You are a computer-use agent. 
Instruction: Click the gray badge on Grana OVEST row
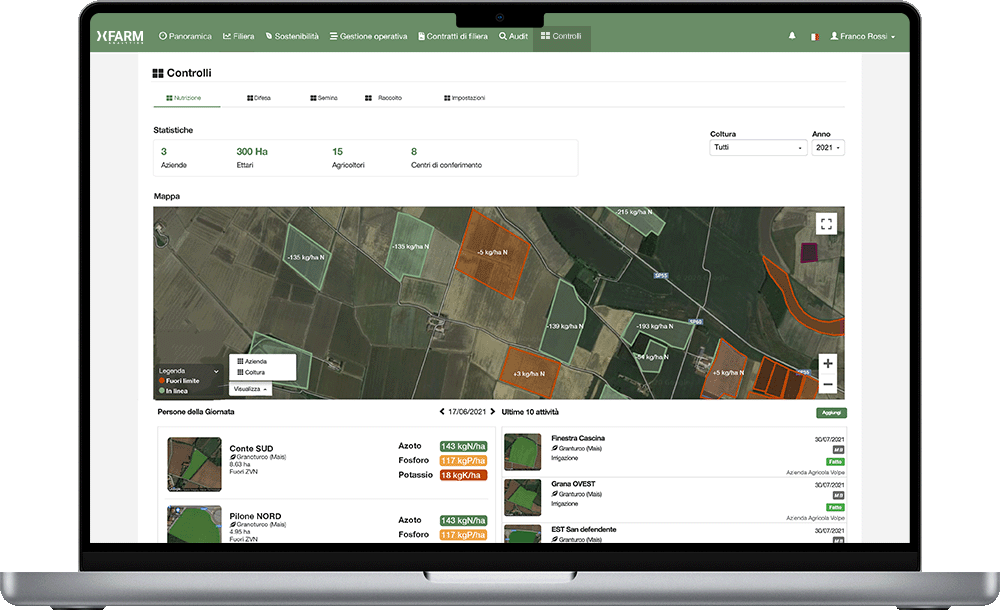839,496
